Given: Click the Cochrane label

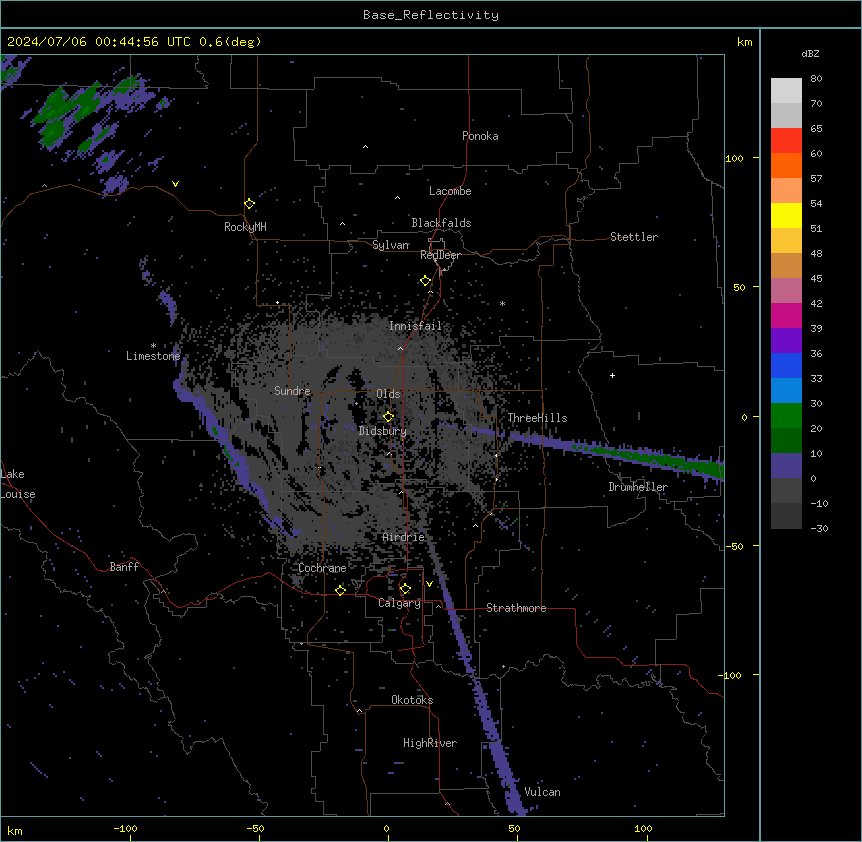Looking at the screenshot, I should 322,568.
